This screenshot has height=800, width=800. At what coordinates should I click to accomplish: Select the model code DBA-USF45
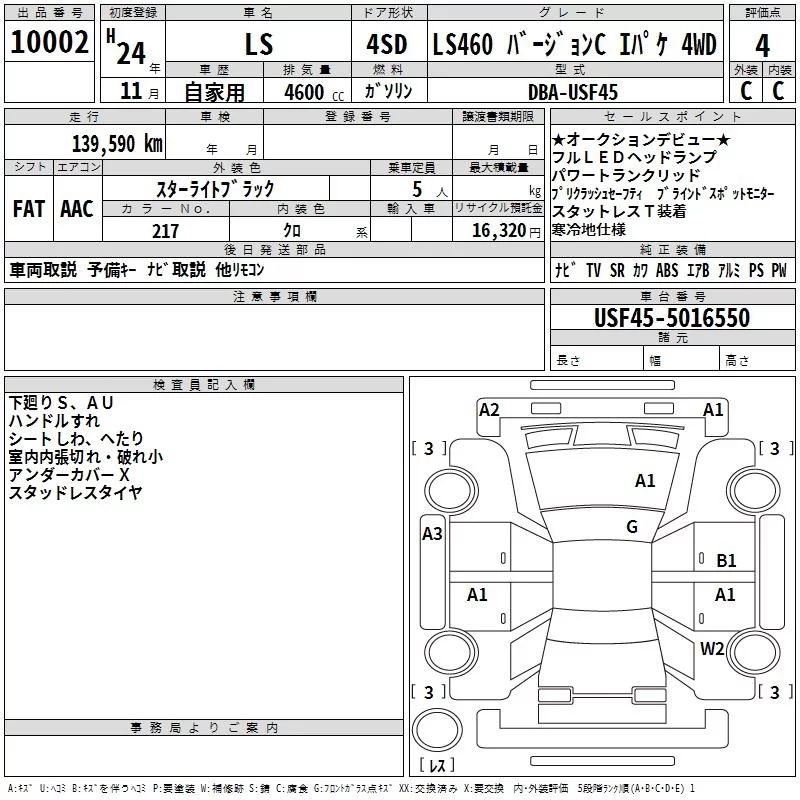pos(572,92)
